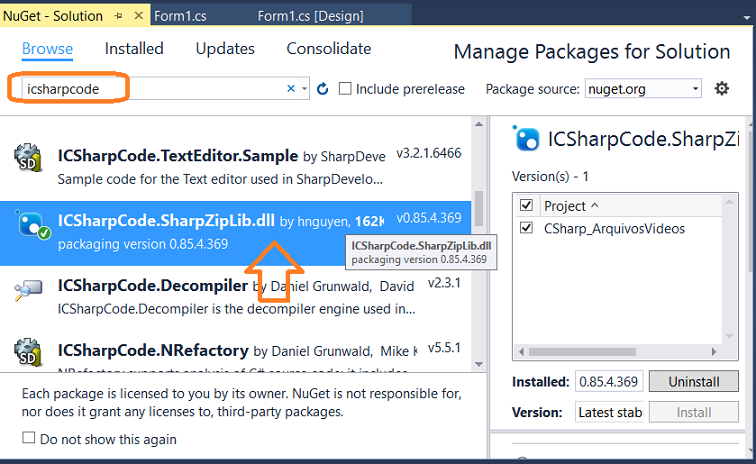Image resolution: width=756 pixels, height=464 pixels.
Task: Toggle Include prerelease checkbox
Action: point(345,89)
